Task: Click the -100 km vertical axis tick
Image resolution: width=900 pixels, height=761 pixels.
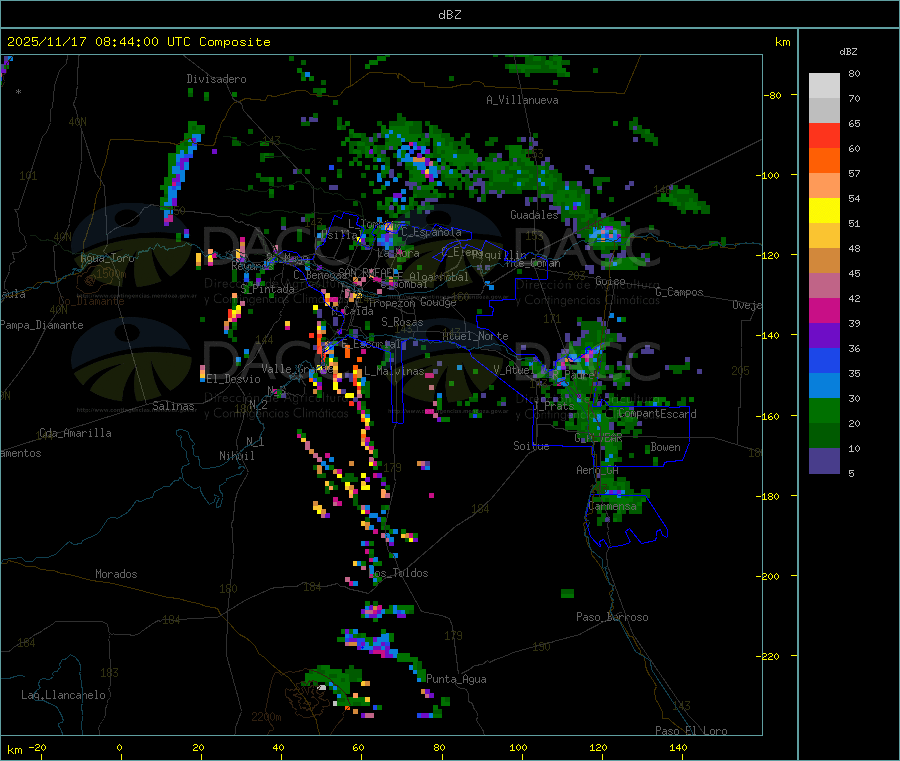Action: coord(767,175)
